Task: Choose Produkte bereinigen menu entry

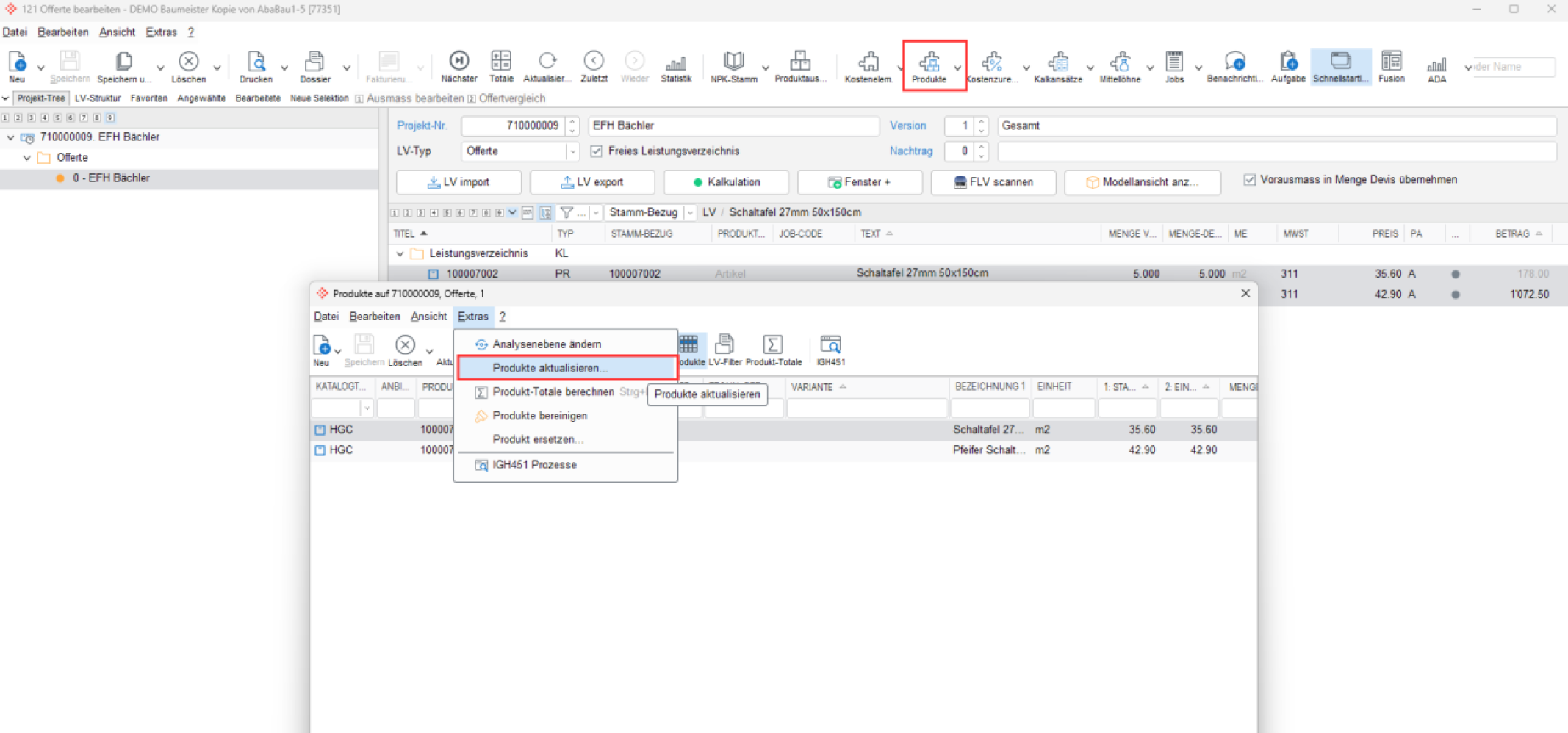Action: click(567, 416)
